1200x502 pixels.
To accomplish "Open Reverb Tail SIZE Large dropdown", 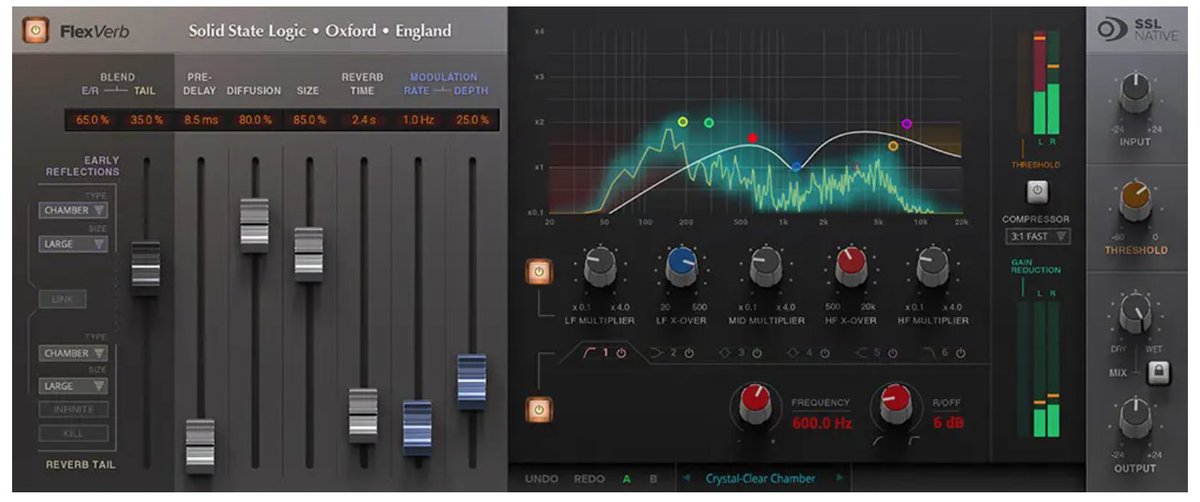I will 73,385.
